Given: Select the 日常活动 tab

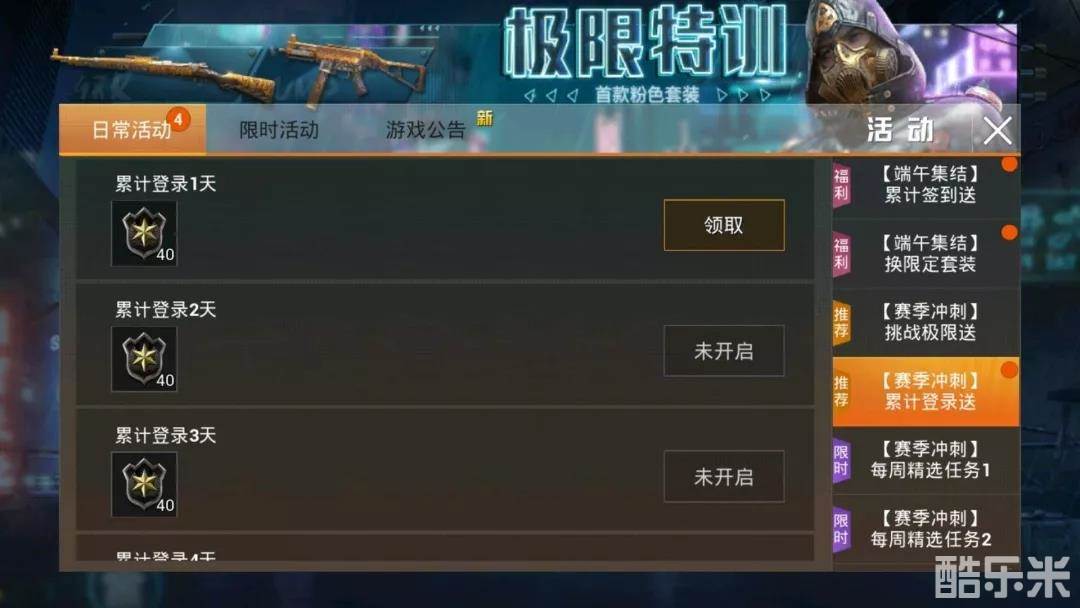Looking at the screenshot, I should pyautogui.click(x=132, y=129).
